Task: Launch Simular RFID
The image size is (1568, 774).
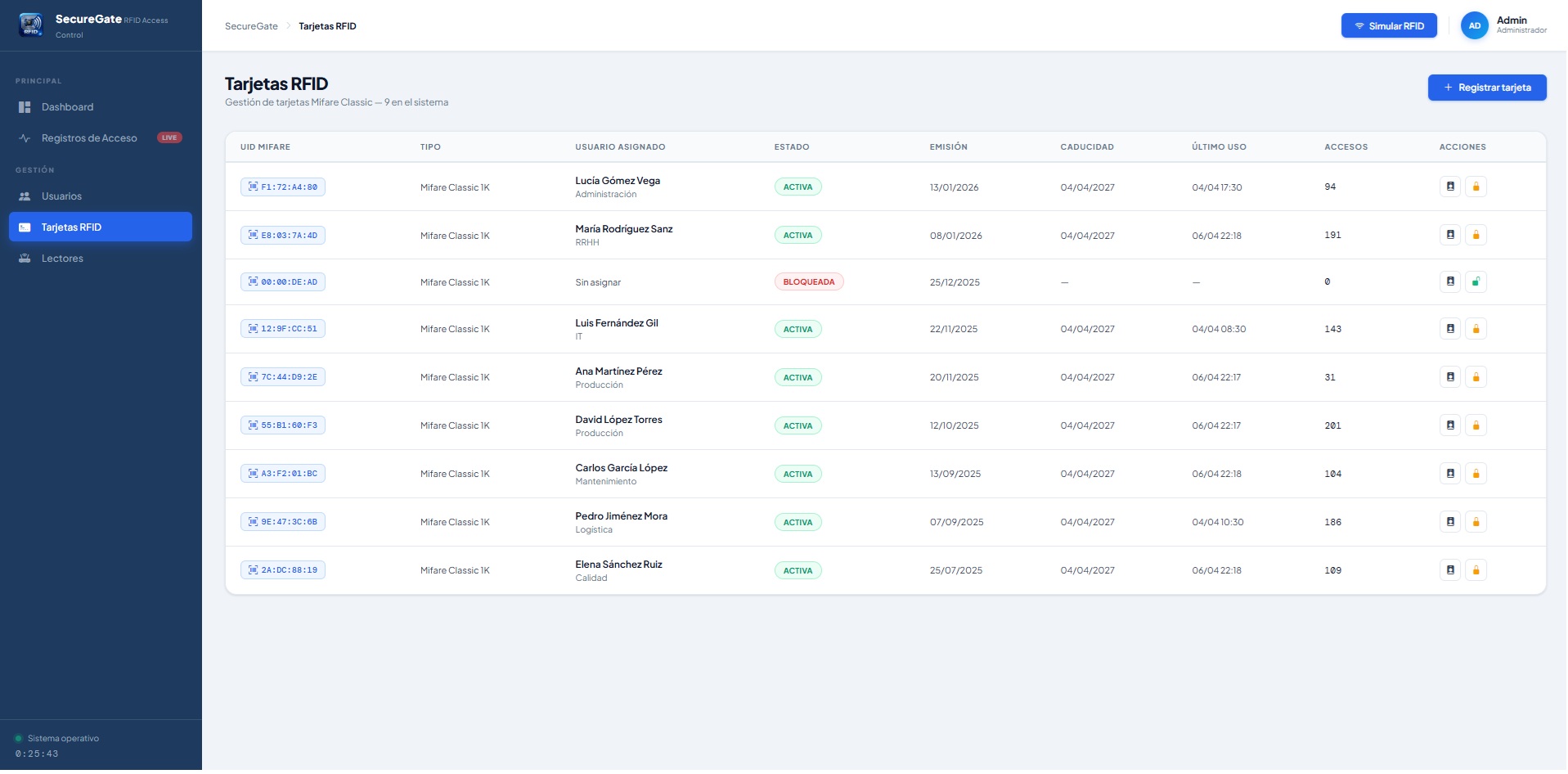Action: pos(1389,25)
